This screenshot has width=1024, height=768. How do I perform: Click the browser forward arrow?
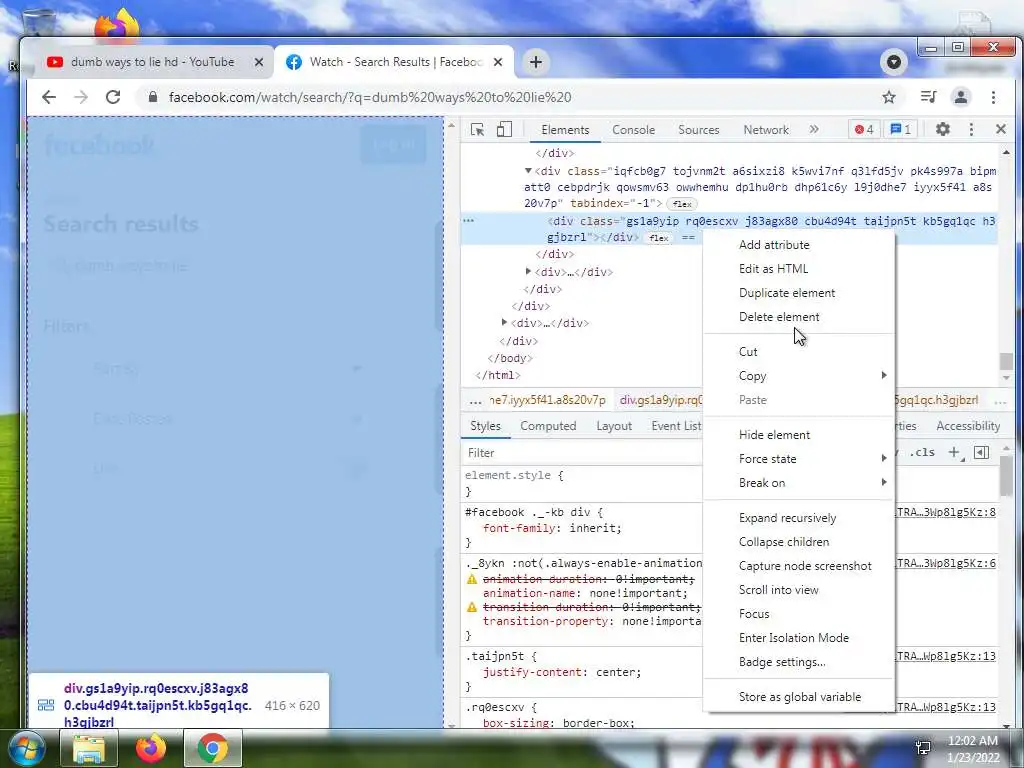[81, 97]
